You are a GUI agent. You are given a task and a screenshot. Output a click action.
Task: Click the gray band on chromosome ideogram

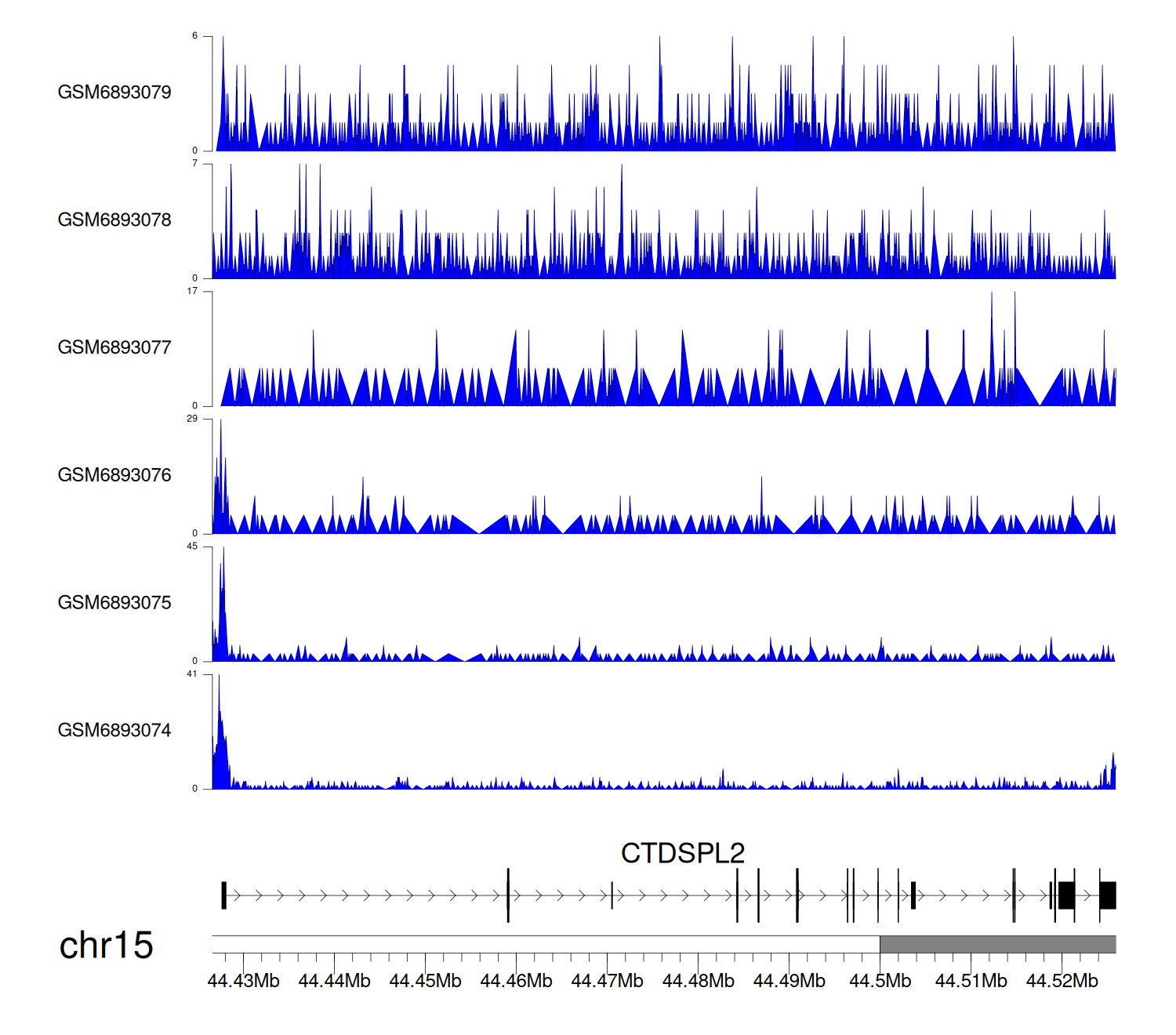pyautogui.click(x=997, y=944)
